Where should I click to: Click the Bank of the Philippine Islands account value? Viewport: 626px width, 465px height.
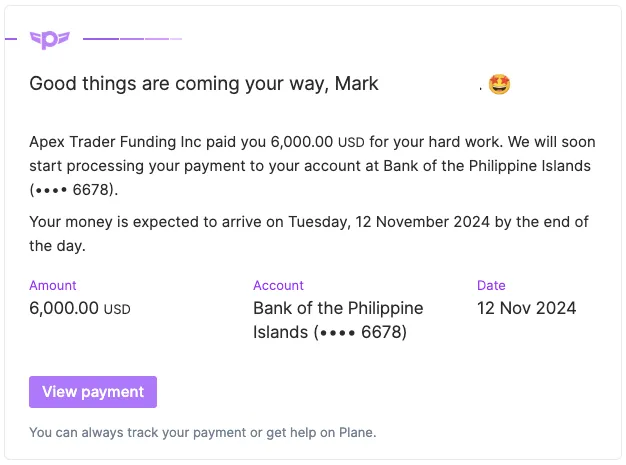[x=338, y=320]
